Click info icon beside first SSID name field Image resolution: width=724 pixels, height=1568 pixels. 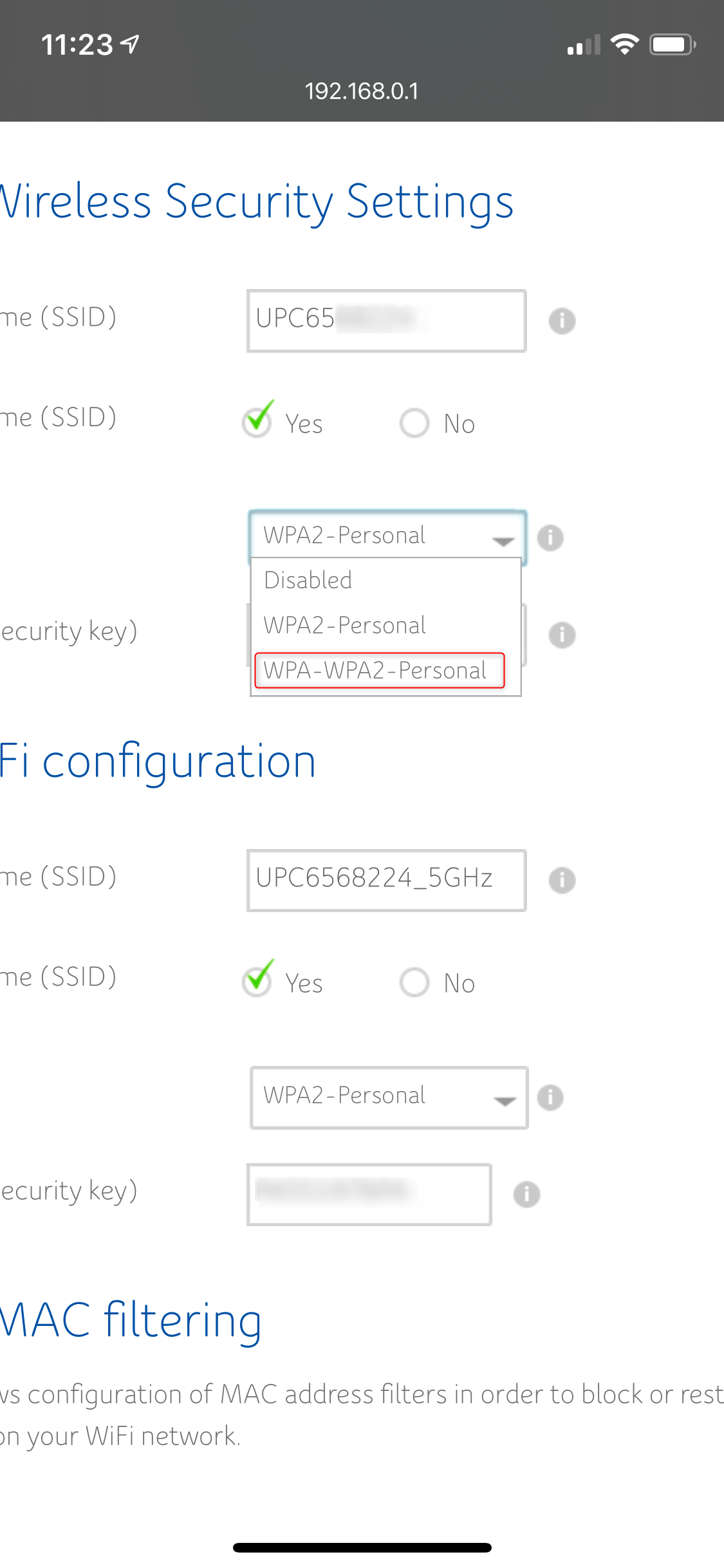tap(562, 321)
